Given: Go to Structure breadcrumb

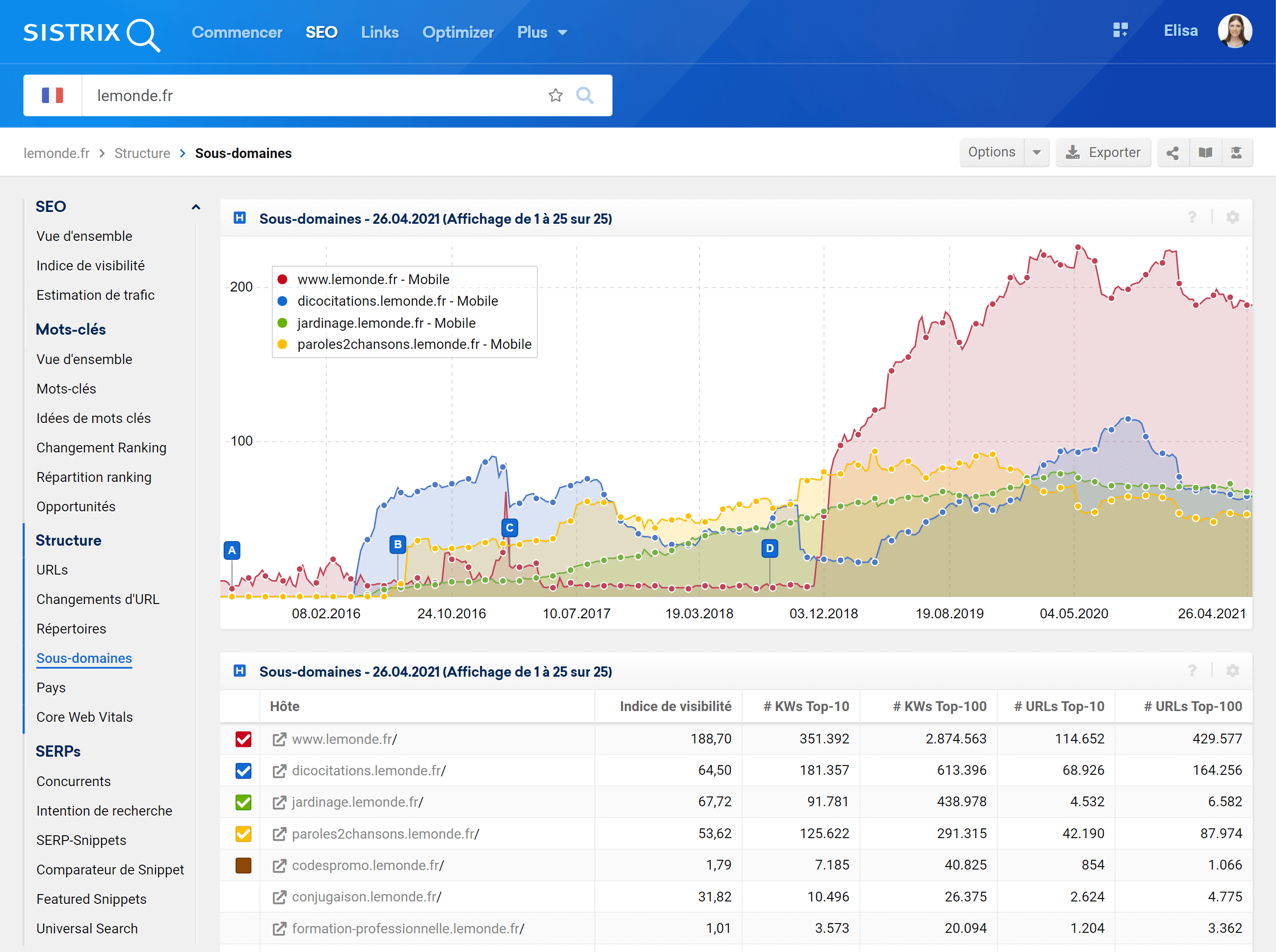Looking at the screenshot, I should 142,153.
